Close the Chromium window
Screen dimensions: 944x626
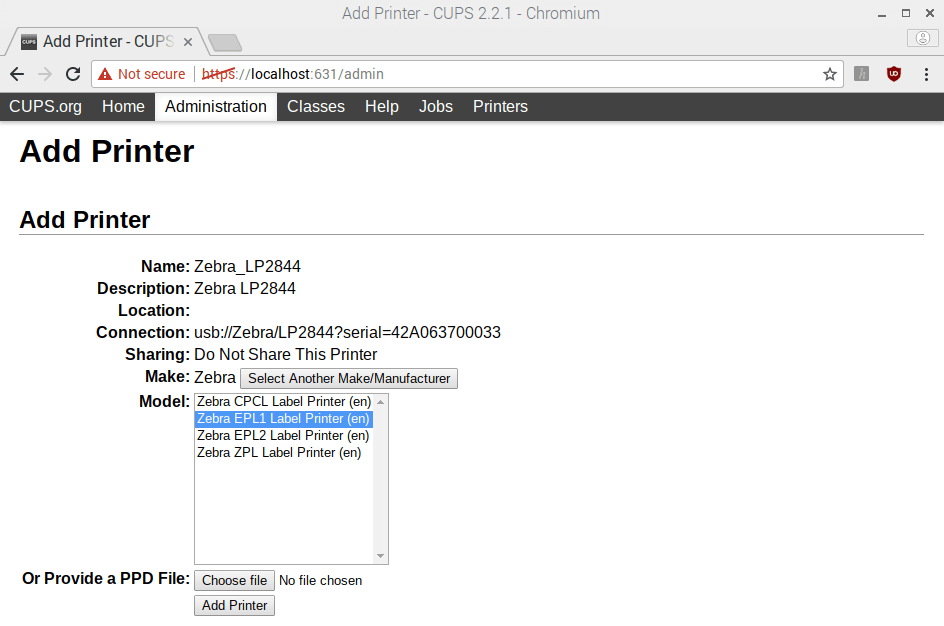click(930, 13)
